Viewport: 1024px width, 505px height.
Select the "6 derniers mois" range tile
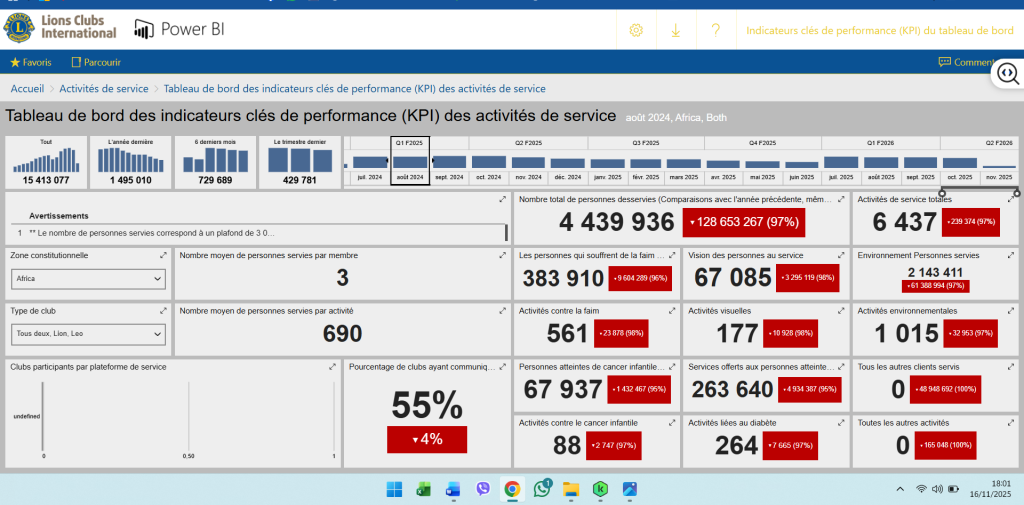[x=215, y=161]
